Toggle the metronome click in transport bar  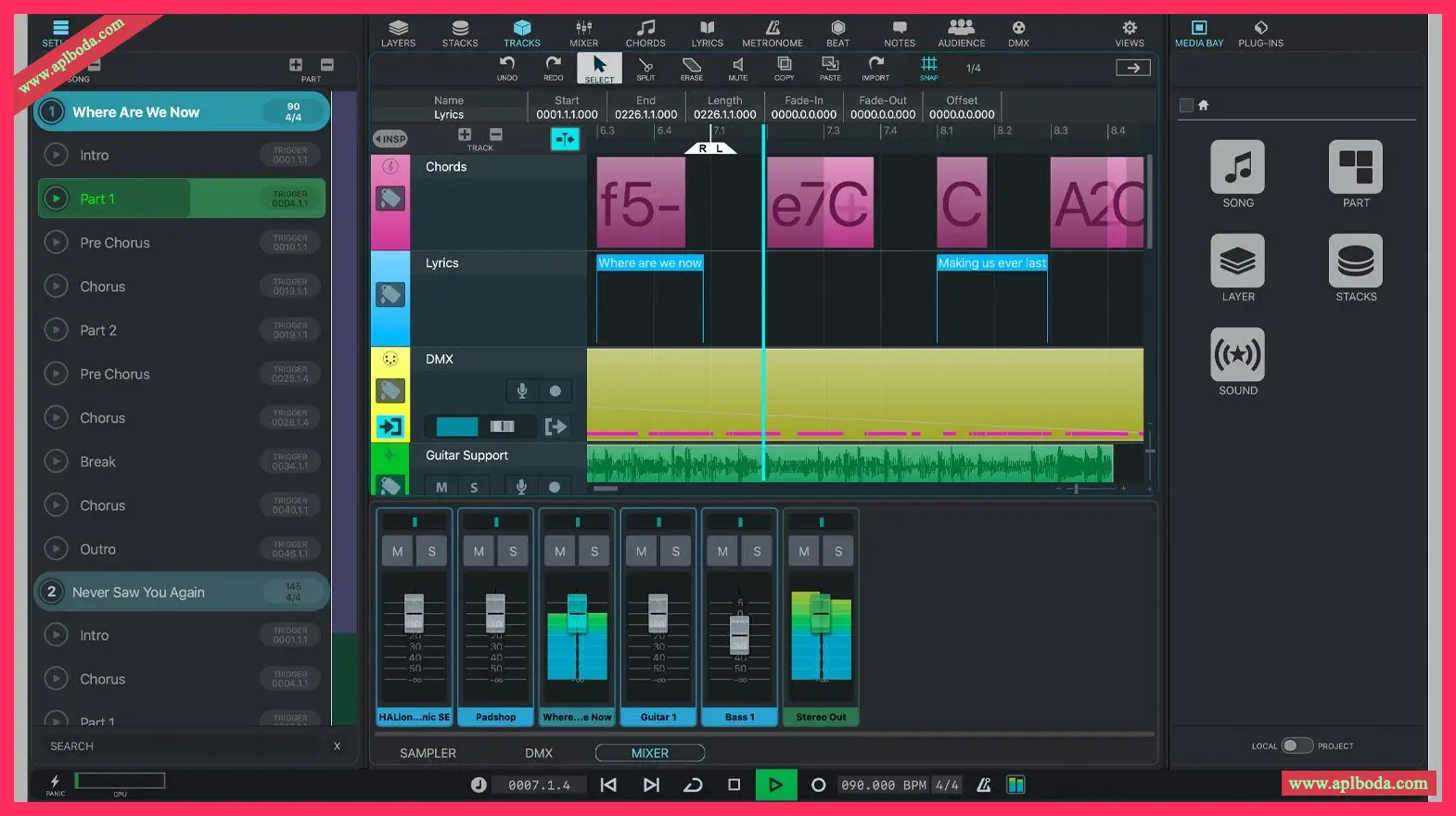pyautogui.click(x=984, y=784)
